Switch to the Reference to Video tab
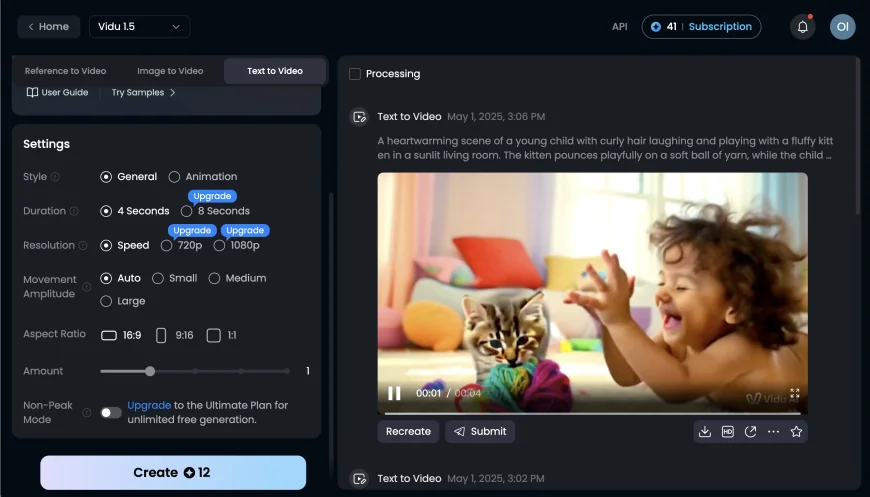870x497 pixels. pyautogui.click(x=65, y=71)
